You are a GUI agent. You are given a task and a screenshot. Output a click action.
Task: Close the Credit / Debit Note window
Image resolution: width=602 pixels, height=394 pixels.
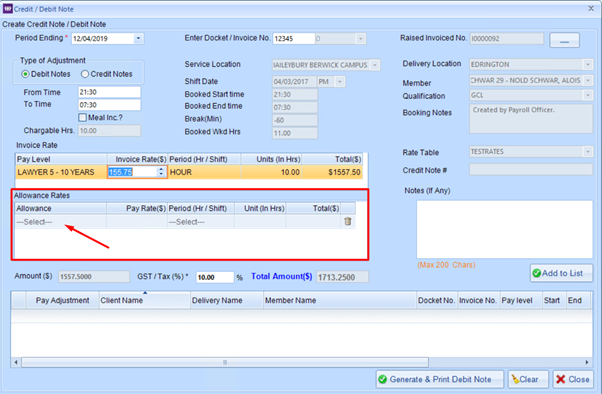(591, 8)
